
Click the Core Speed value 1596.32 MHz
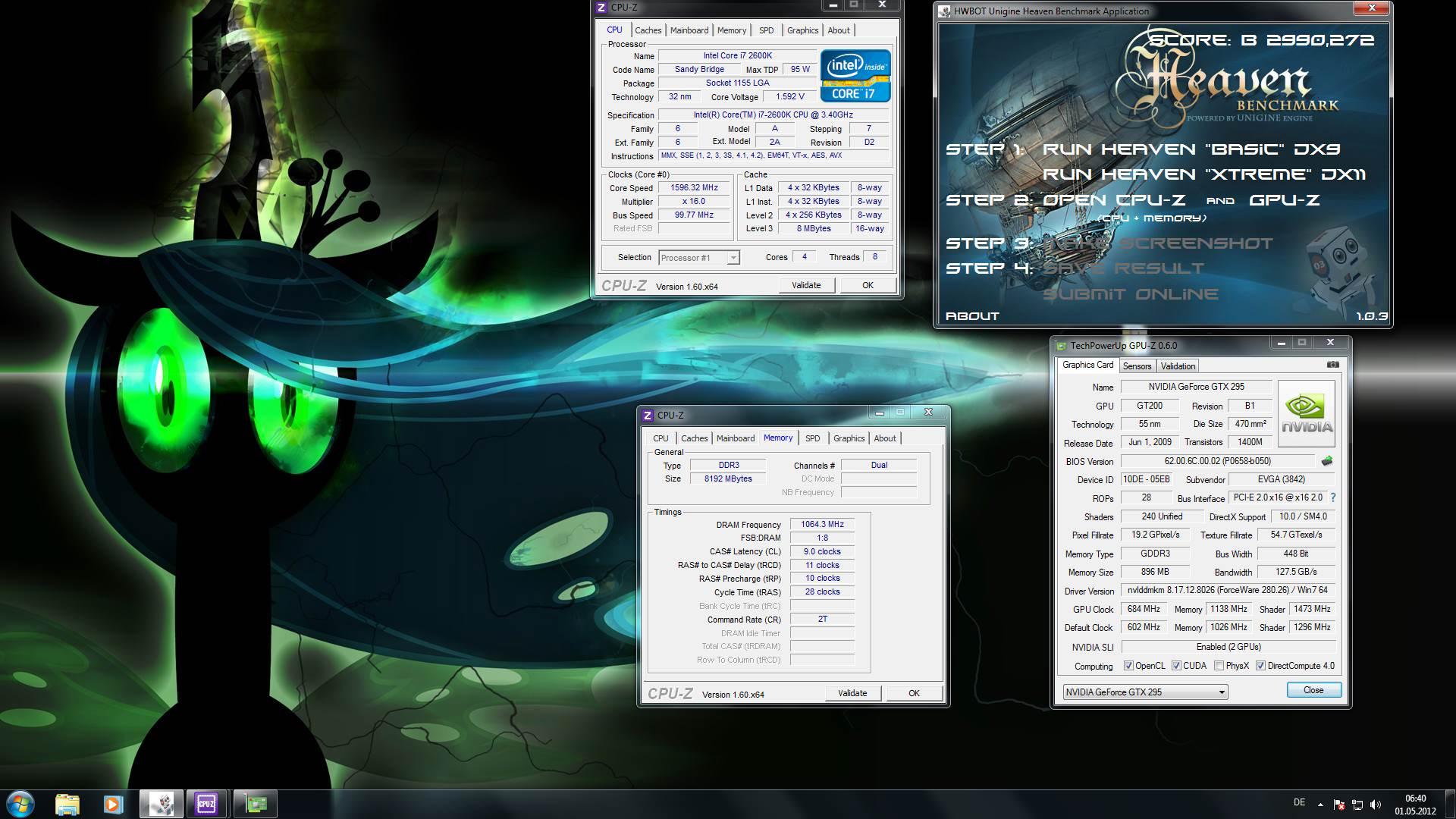pyautogui.click(x=694, y=187)
